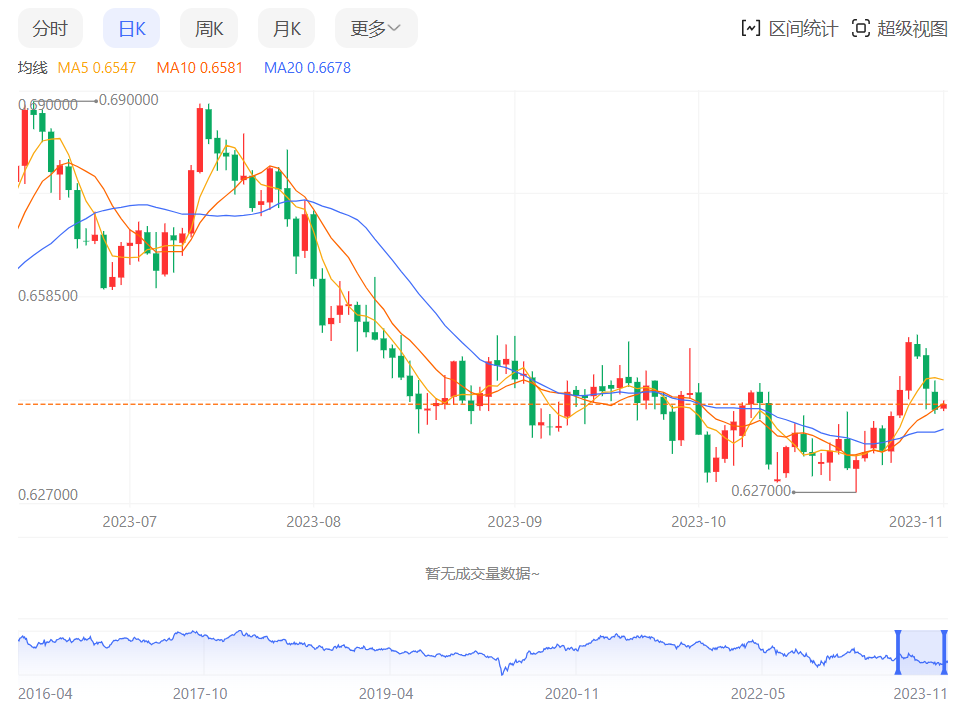Screen dimensions: 971x727
Task: Click the 区间统计 icon
Action: (751, 28)
